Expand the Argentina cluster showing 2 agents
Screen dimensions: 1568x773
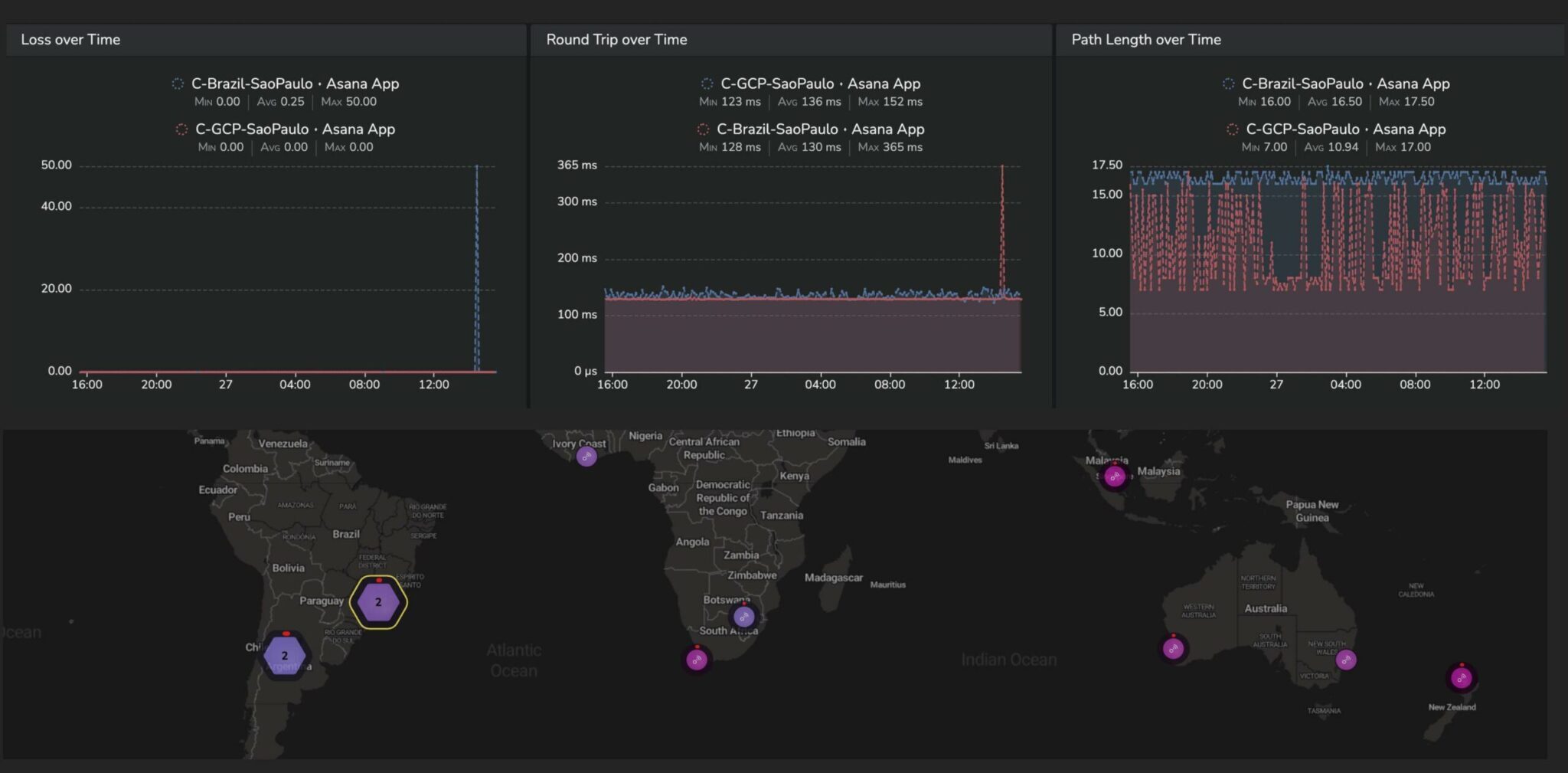(x=285, y=655)
